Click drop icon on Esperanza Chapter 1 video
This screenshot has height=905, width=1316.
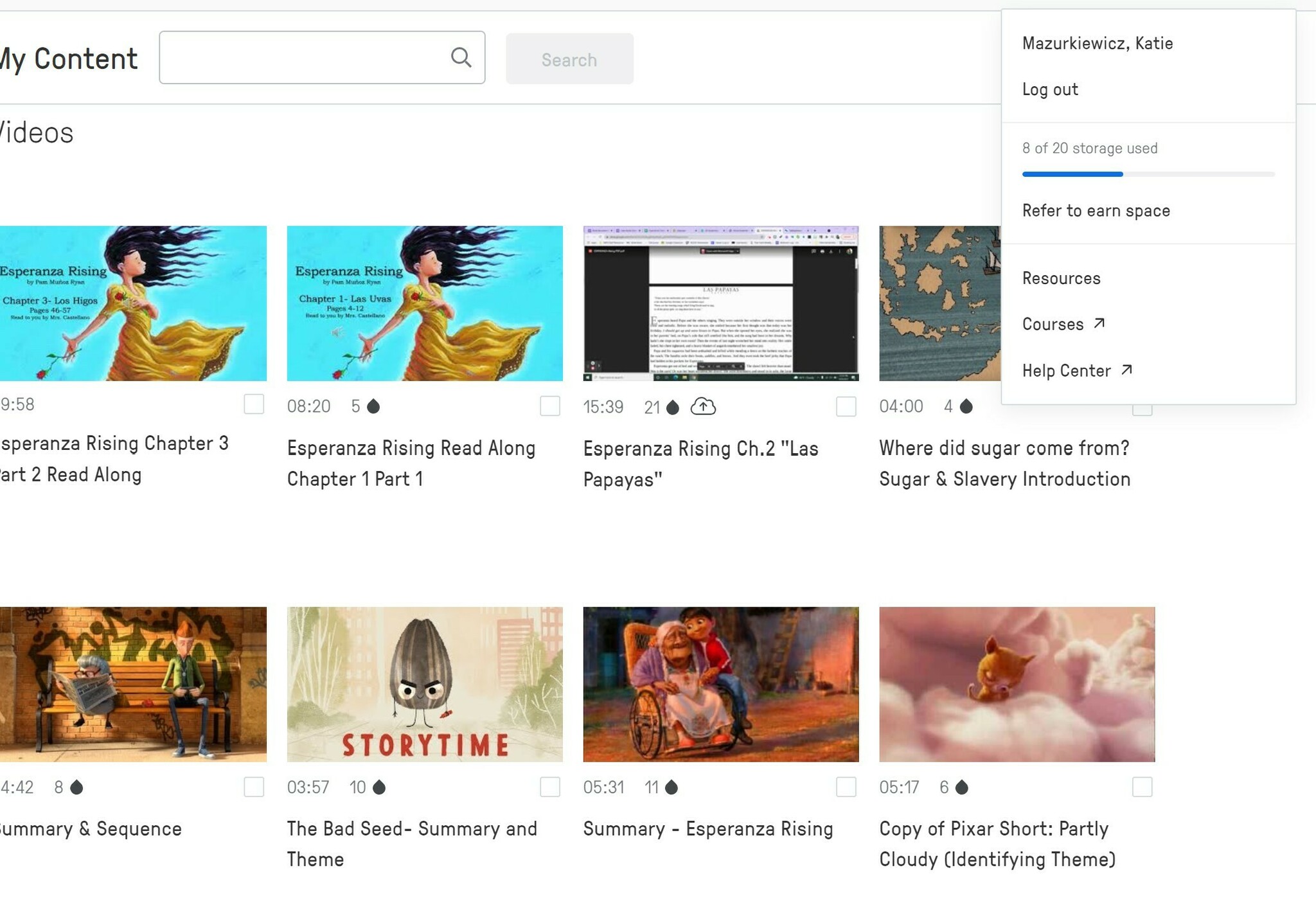tap(373, 406)
